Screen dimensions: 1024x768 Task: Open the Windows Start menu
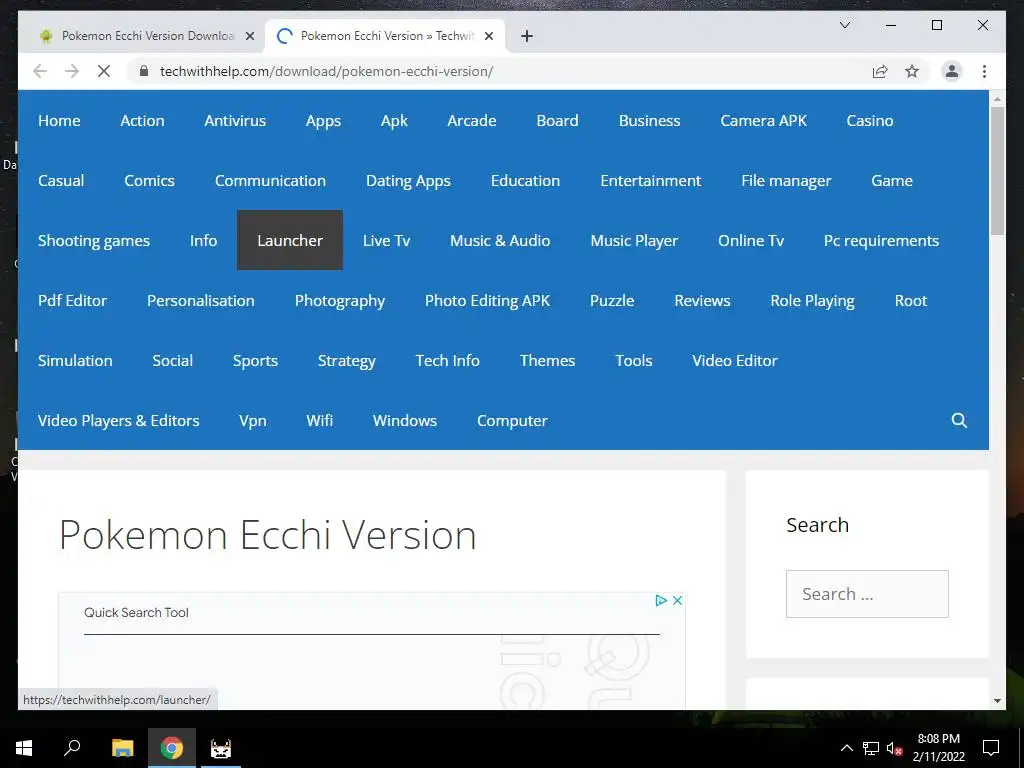[x=24, y=748]
